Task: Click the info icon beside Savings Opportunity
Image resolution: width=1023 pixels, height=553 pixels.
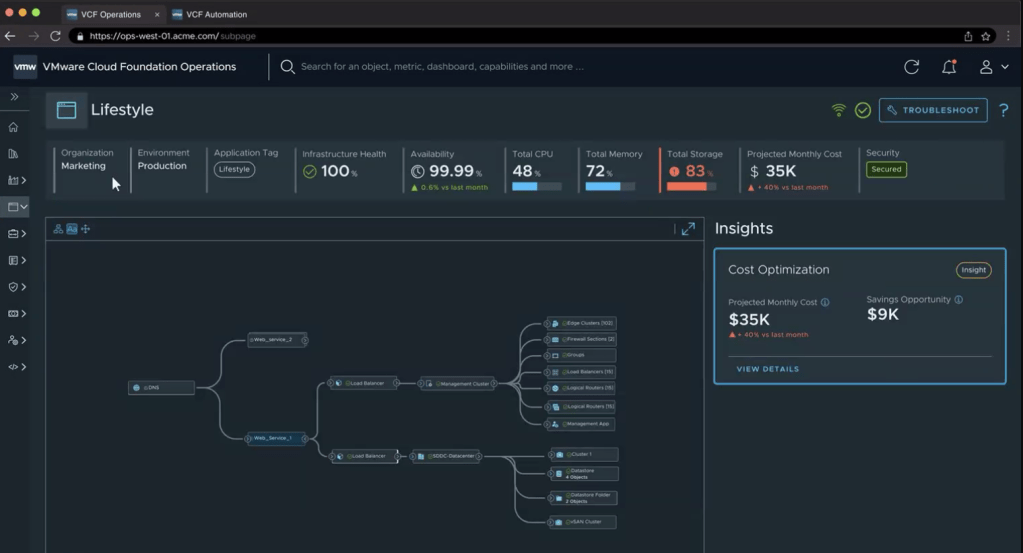Action: point(958,299)
